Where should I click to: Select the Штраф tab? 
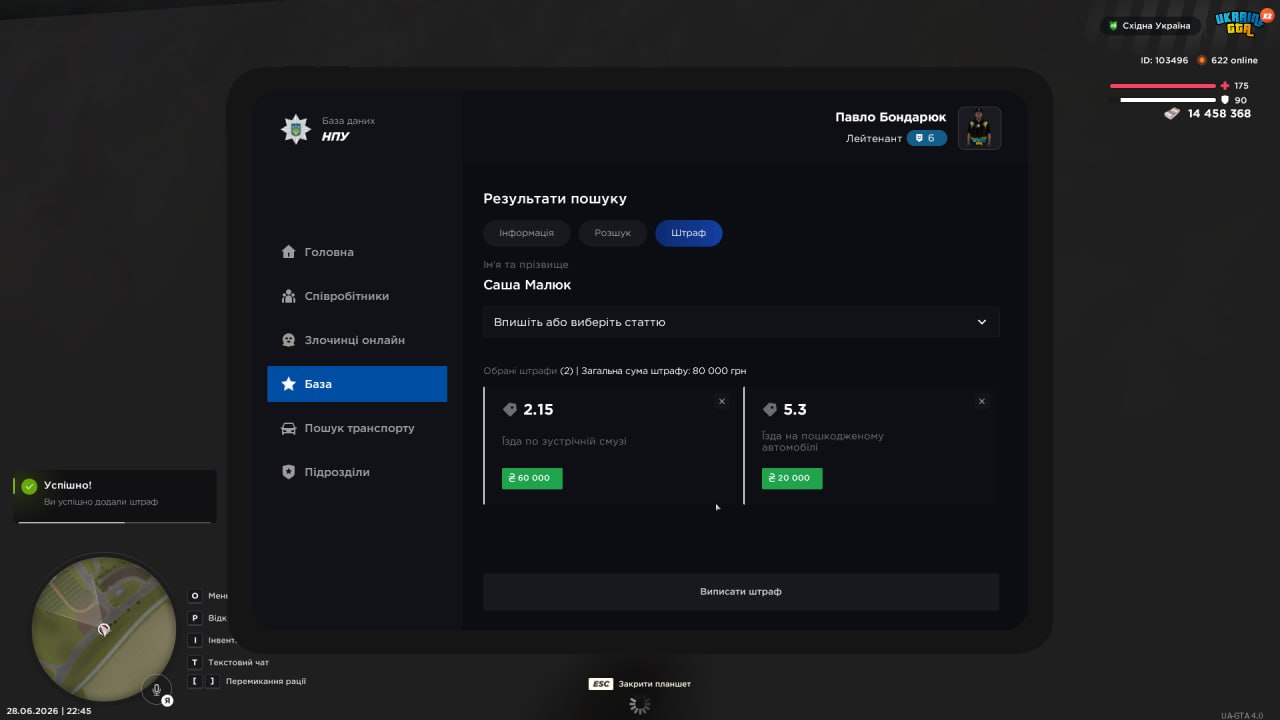688,233
